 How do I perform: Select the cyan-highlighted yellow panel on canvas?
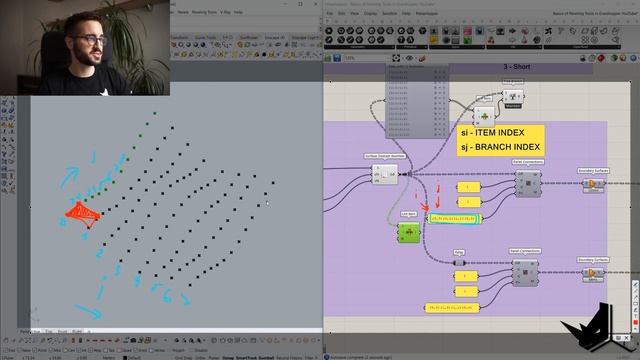pos(454,219)
